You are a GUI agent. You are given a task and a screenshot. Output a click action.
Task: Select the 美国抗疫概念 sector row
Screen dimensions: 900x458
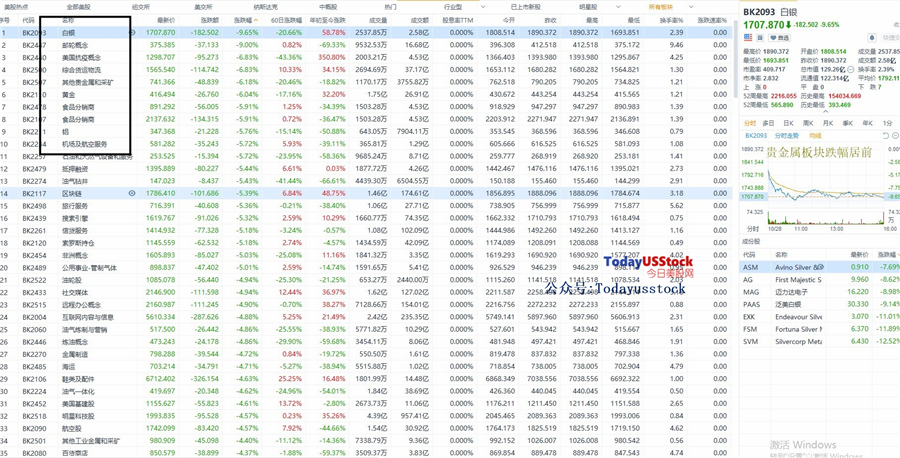point(366,57)
